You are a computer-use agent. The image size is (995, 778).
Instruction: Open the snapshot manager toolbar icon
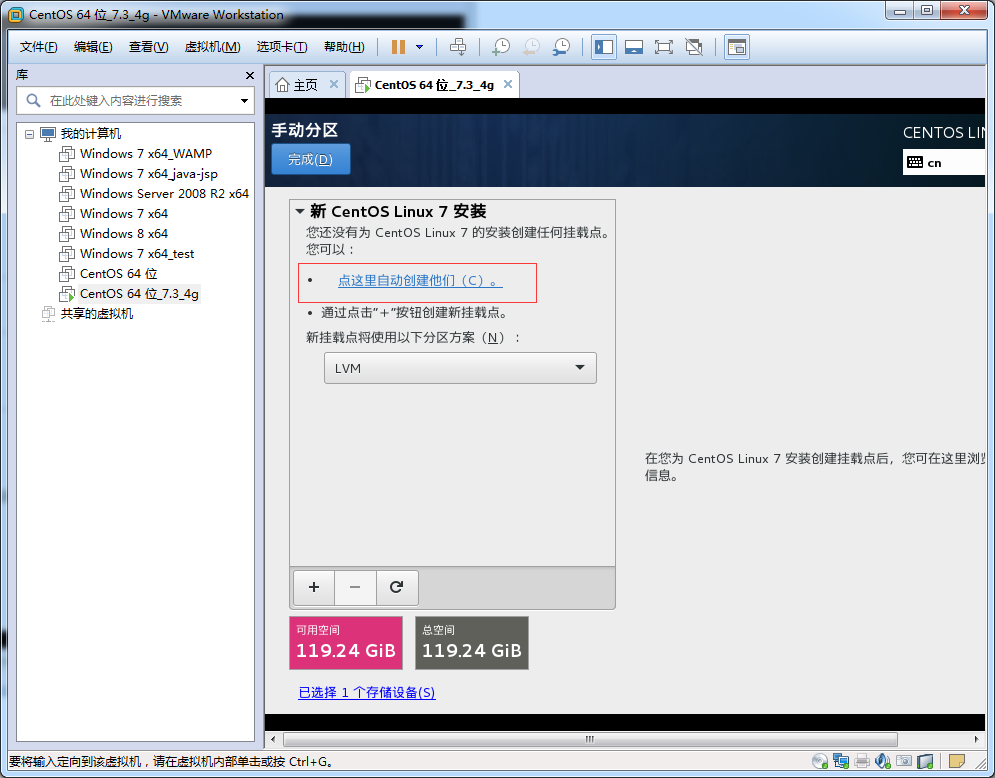[x=561, y=47]
